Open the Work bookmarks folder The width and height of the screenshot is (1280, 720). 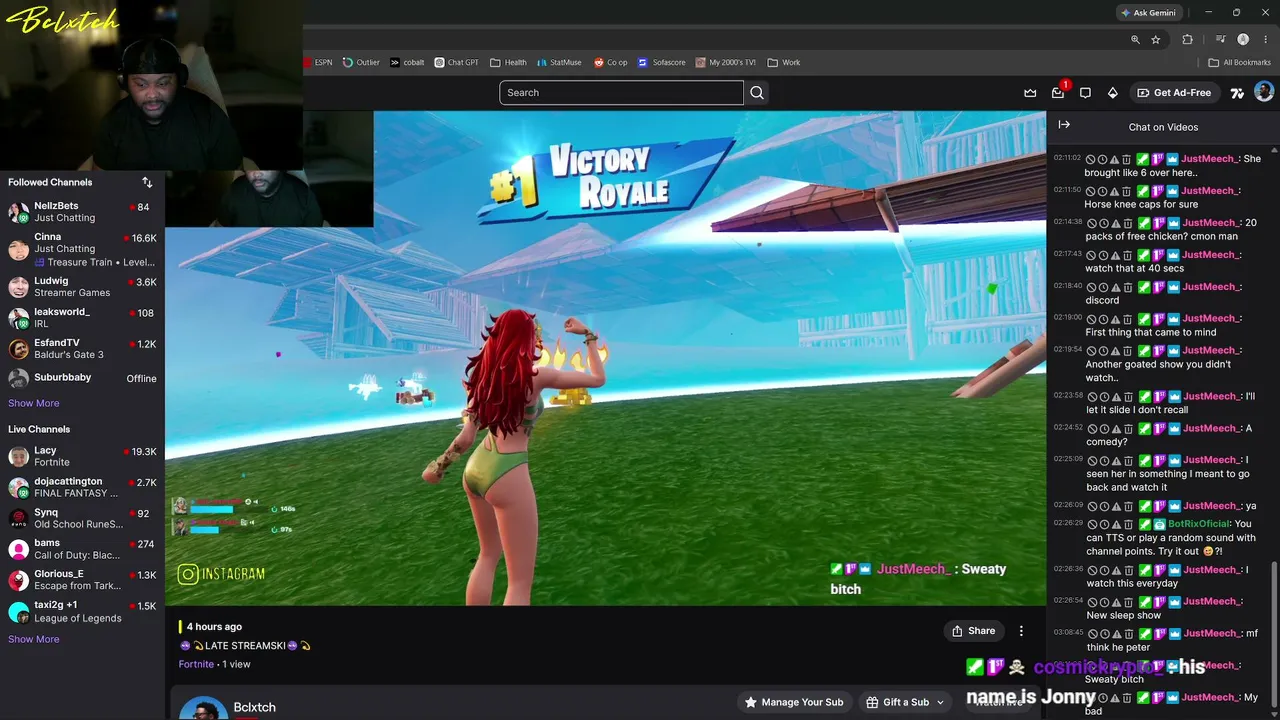[784, 62]
